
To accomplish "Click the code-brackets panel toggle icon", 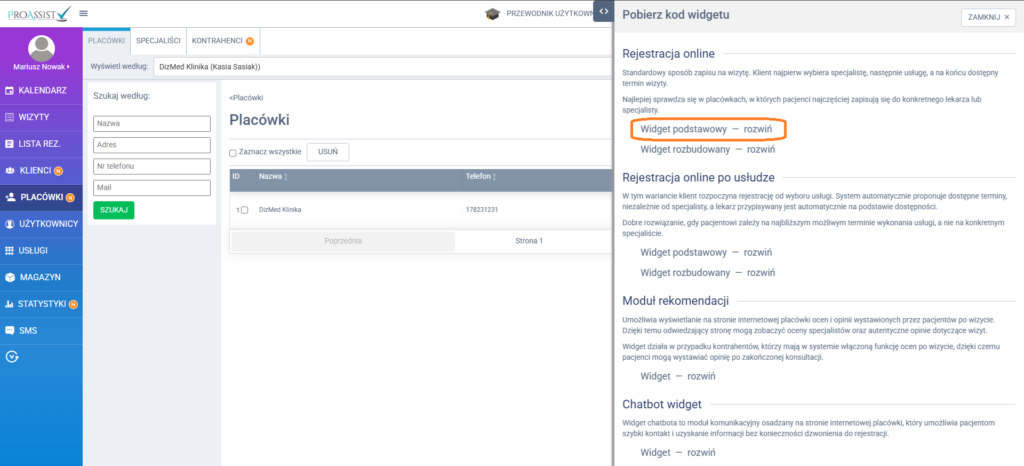I will pos(604,11).
